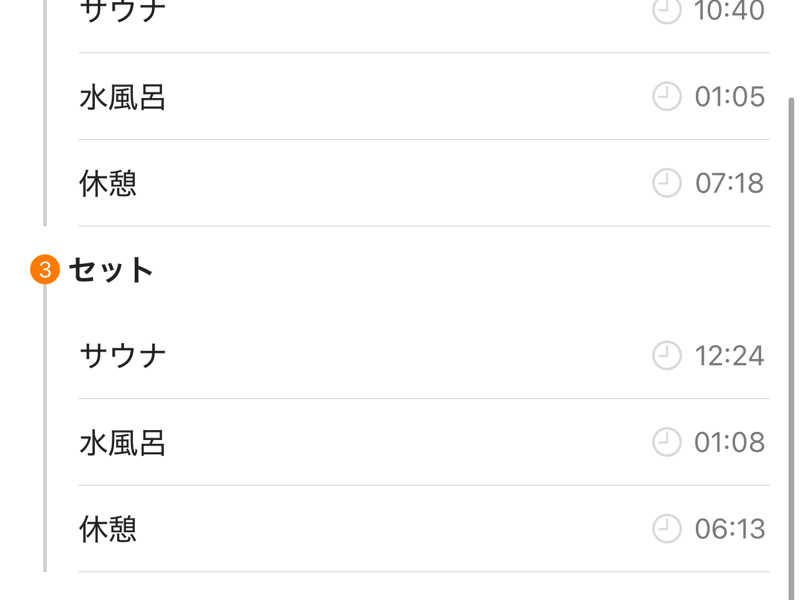
Task: Click the clock icon next to 06:13
Action: click(666, 528)
